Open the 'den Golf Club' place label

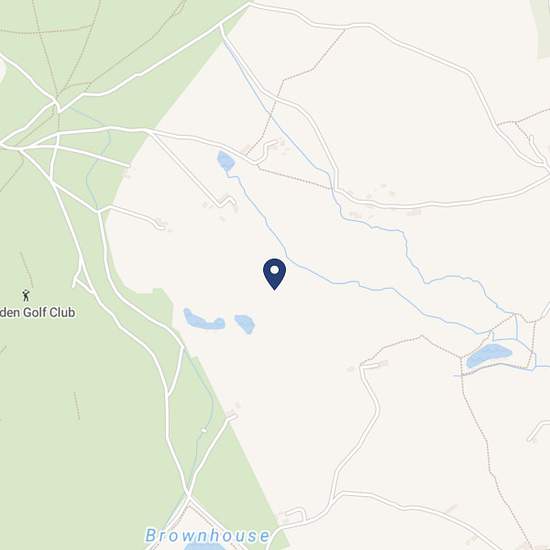[x=37, y=312]
